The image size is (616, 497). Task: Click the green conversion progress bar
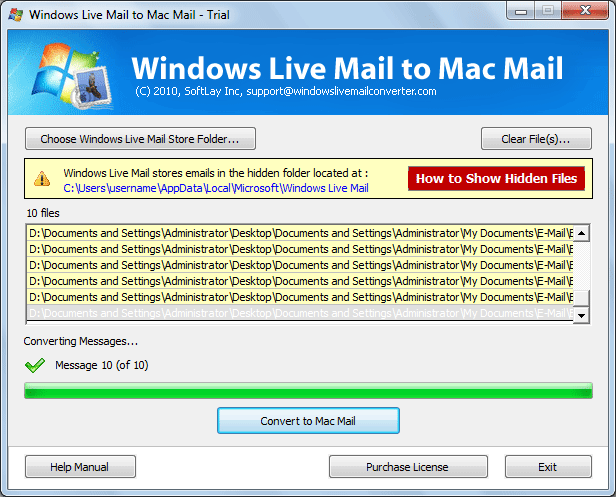308,390
